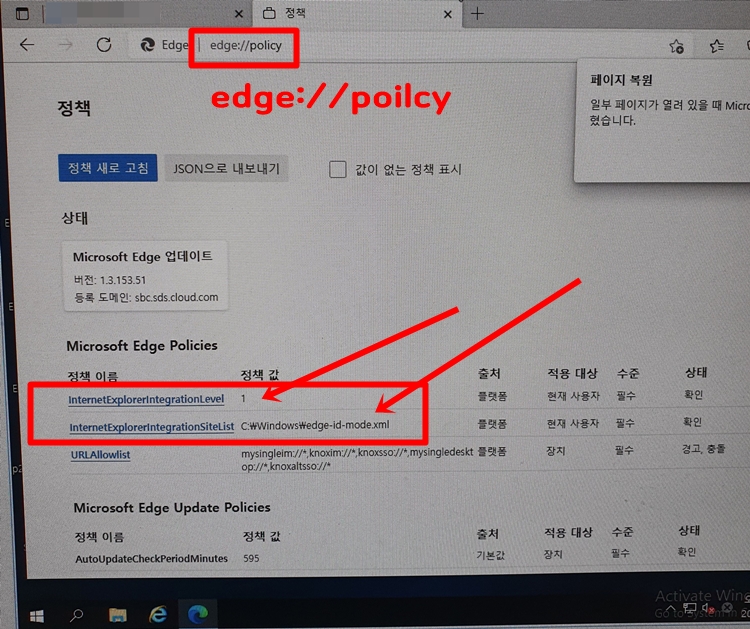
Task: Click version text 1.3.153.51
Action: click(x=123, y=280)
